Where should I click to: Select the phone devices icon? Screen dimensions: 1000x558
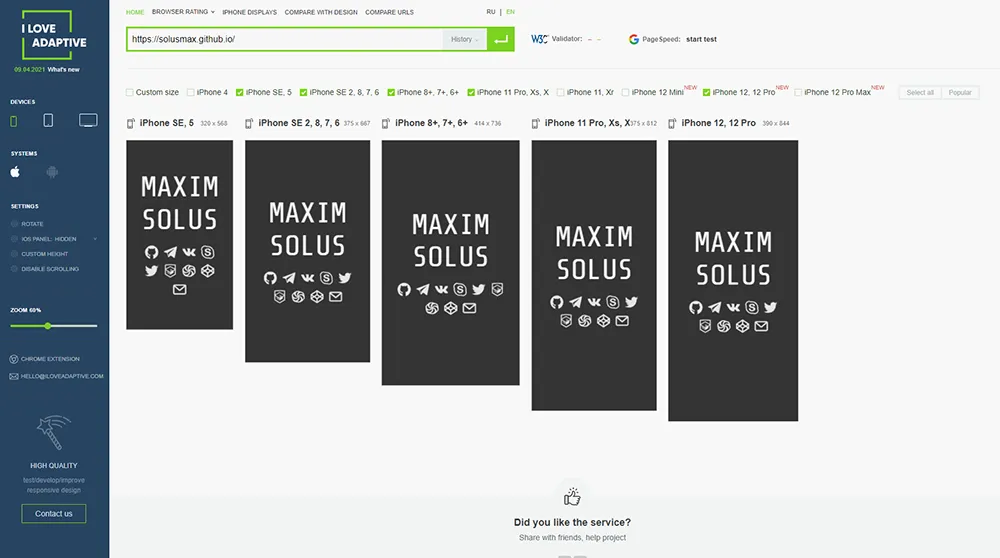tap(13, 121)
